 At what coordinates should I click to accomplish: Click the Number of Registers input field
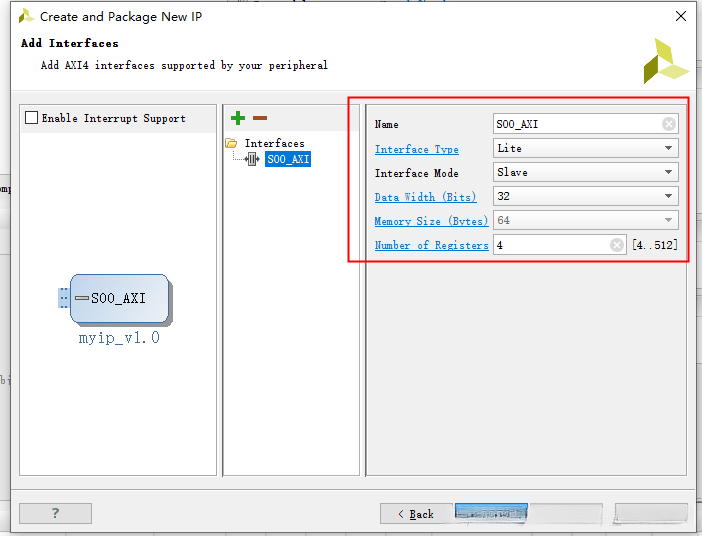coord(560,245)
